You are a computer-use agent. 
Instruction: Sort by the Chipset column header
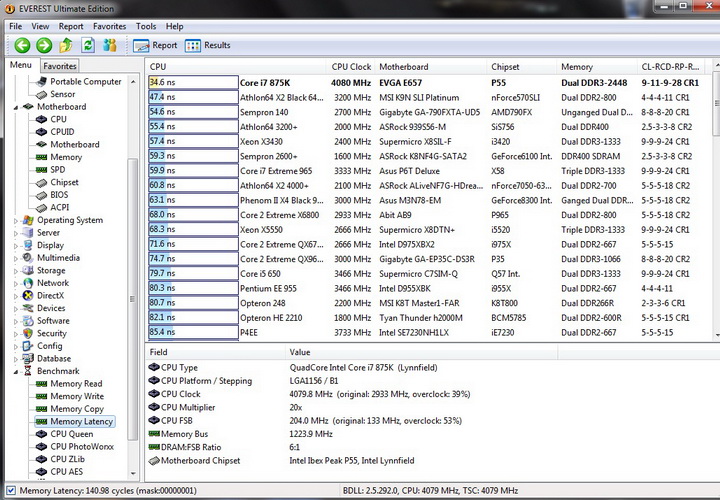pos(522,67)
